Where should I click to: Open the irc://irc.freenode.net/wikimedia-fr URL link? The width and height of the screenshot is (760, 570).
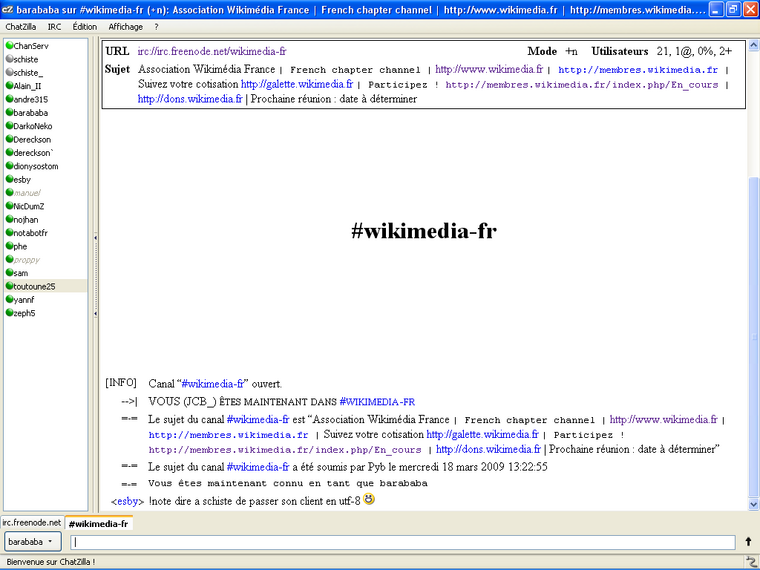pyautogui.click(x=212, y=51)
